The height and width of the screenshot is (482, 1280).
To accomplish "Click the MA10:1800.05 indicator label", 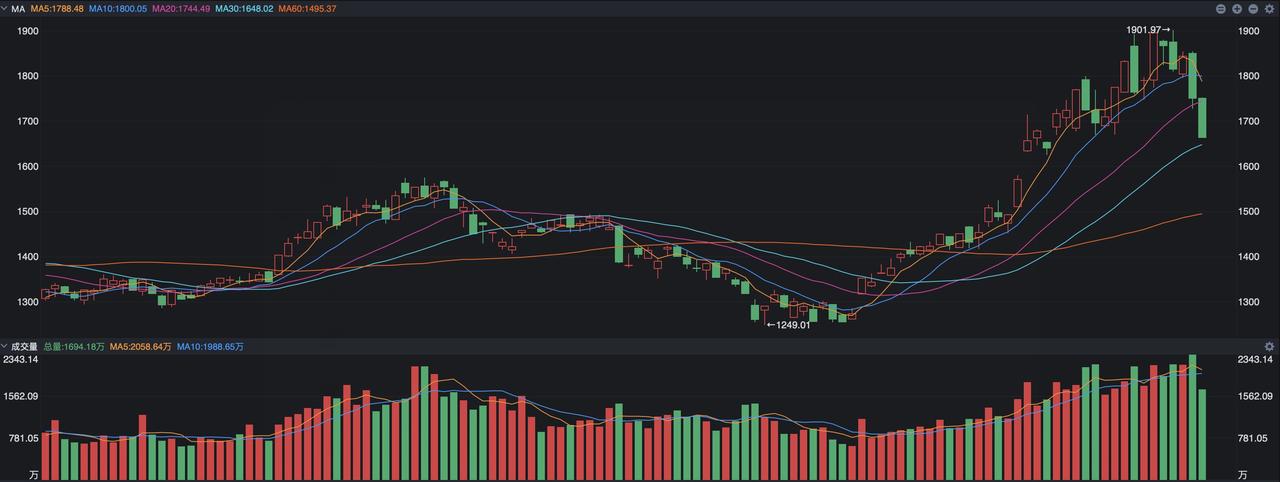I will pyautogui.click(x=118, y=9).
